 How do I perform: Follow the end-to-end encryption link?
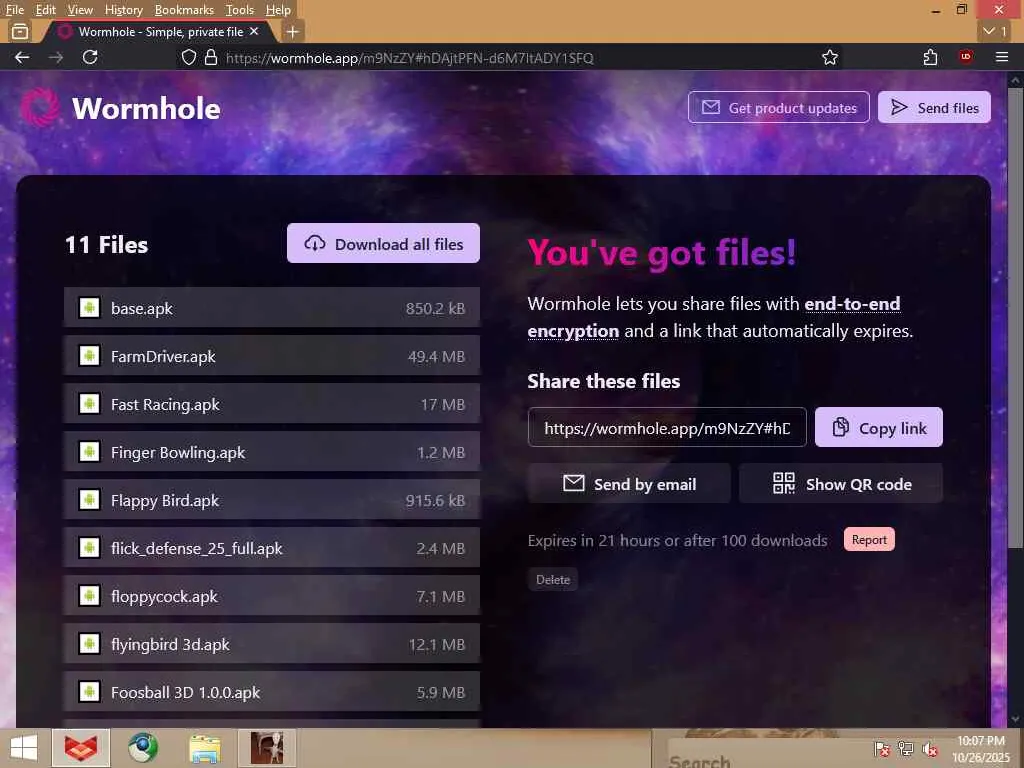pos(852,304)
